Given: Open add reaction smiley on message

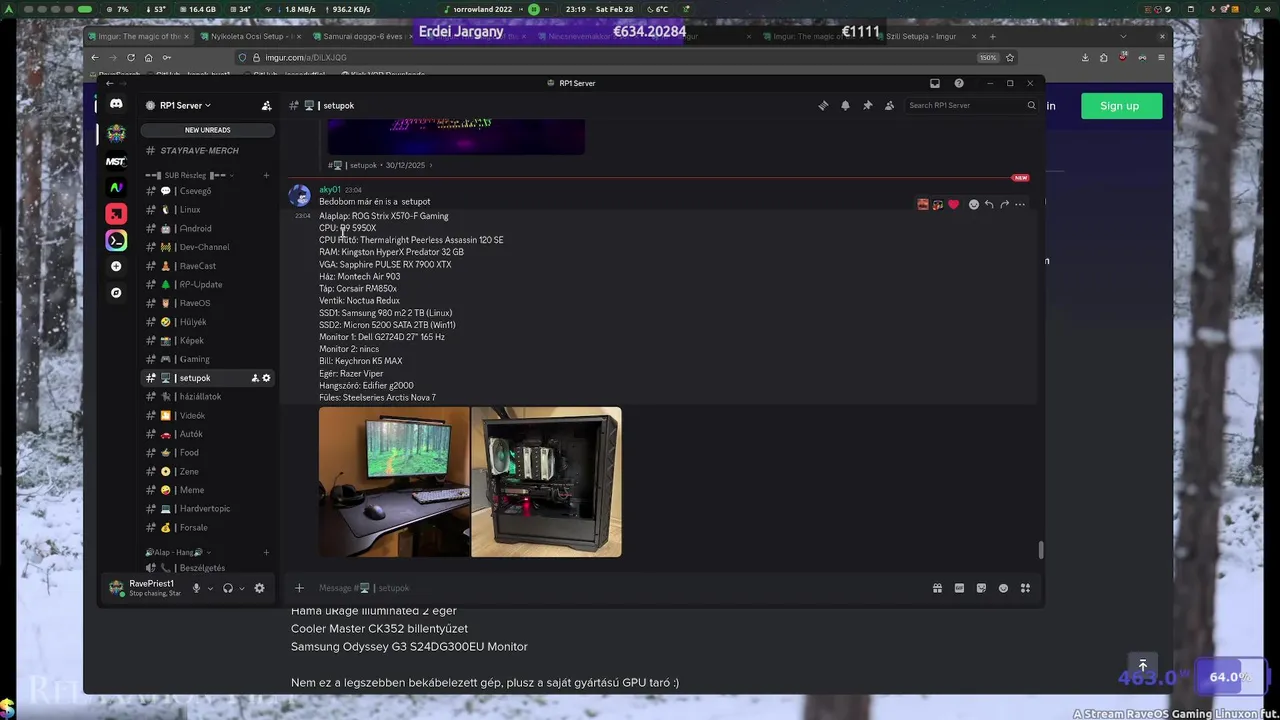Looking at the screenshot, I should pyautogui.click(x=973, y=204).
